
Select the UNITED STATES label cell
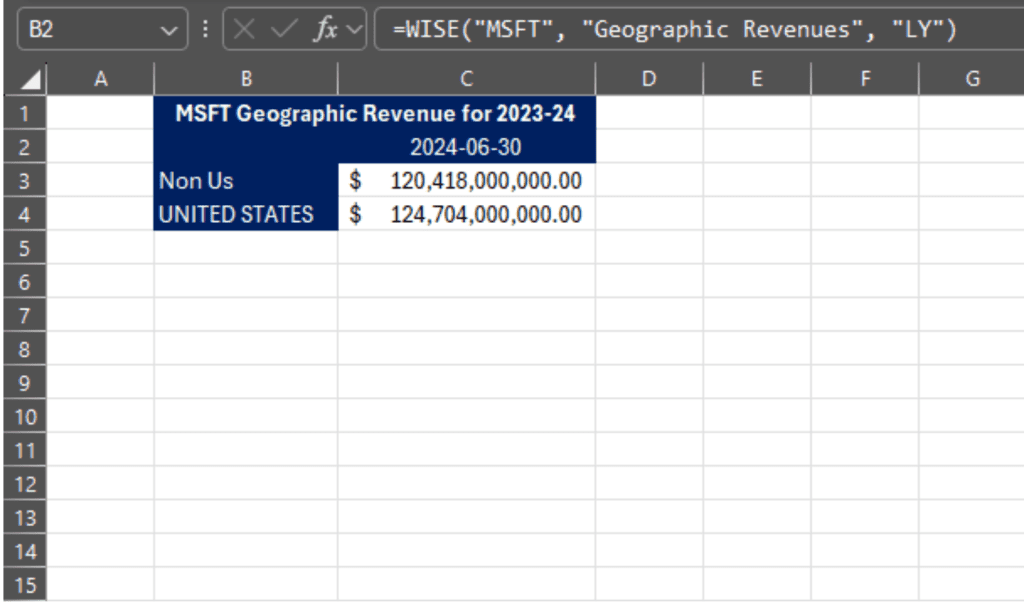pyautogui.click(x=245, y=214)
